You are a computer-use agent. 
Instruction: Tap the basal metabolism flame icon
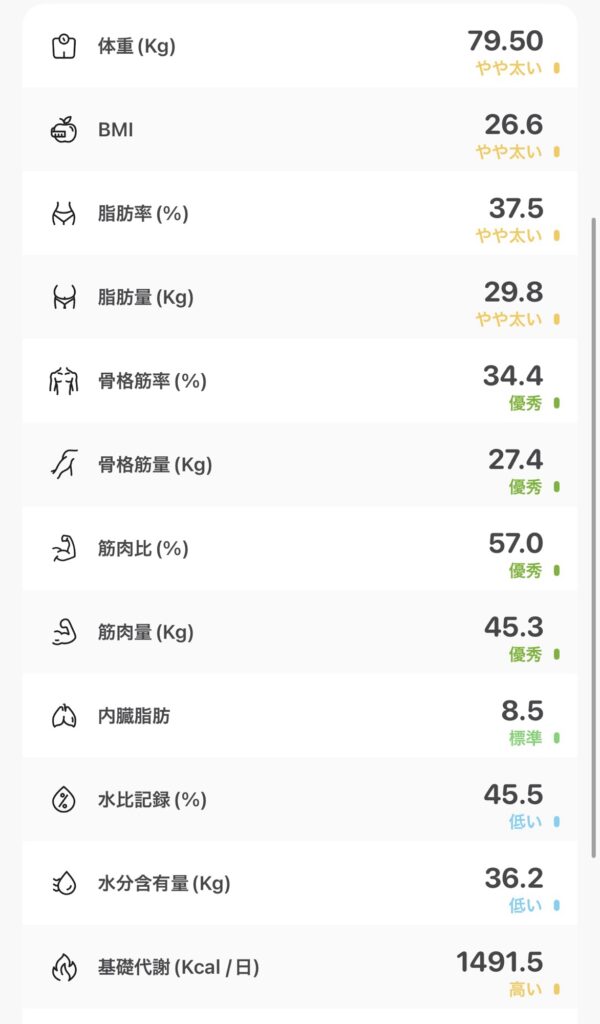[x=64, y=967]
